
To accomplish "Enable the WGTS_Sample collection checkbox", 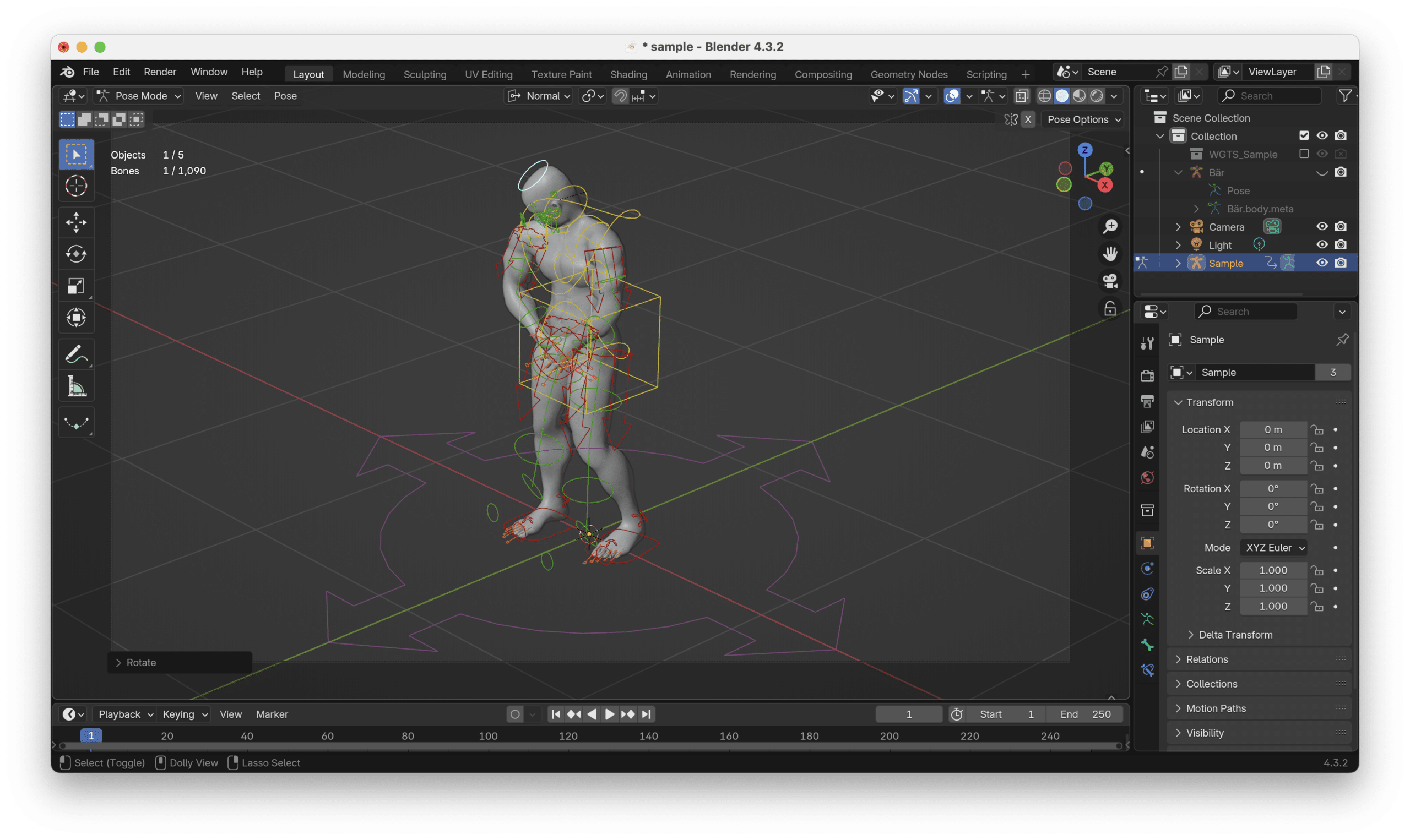I will tap(1304, 154).
